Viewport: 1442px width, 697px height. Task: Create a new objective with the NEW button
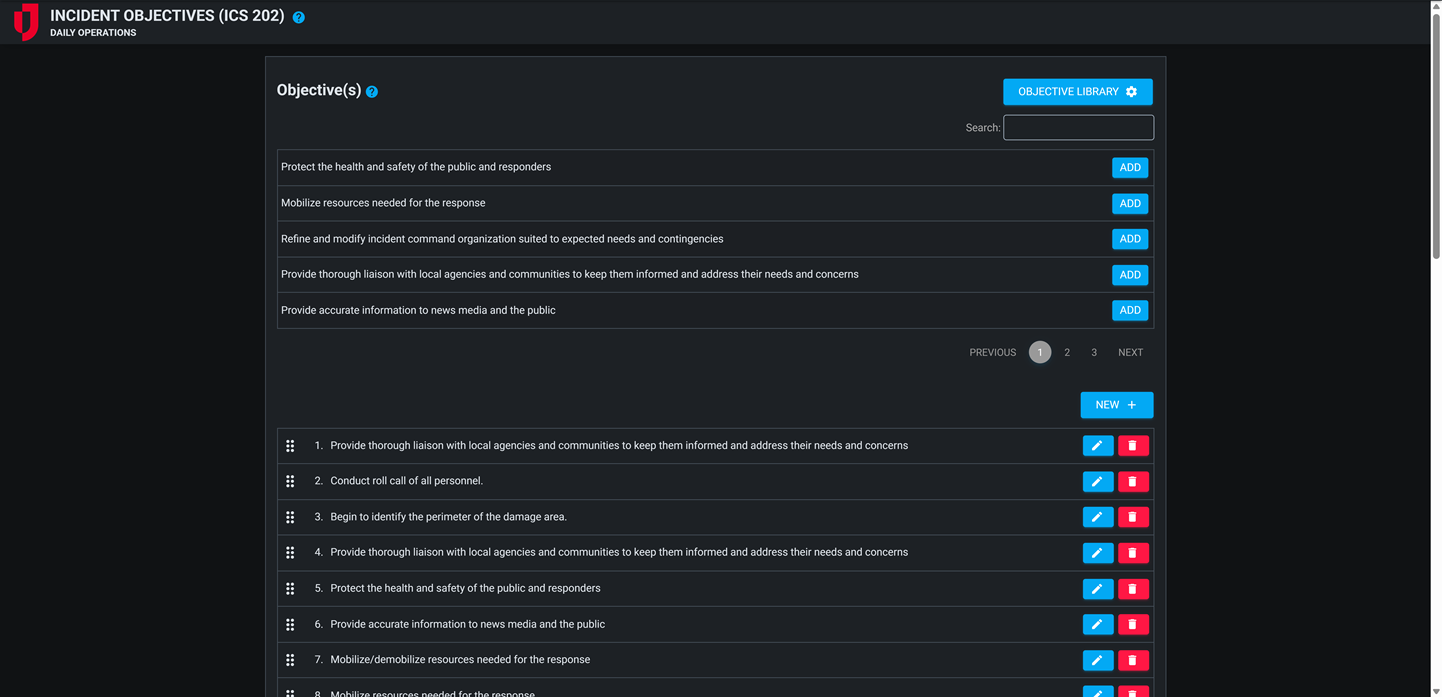pyautogui.click(x=1116, y=404)
